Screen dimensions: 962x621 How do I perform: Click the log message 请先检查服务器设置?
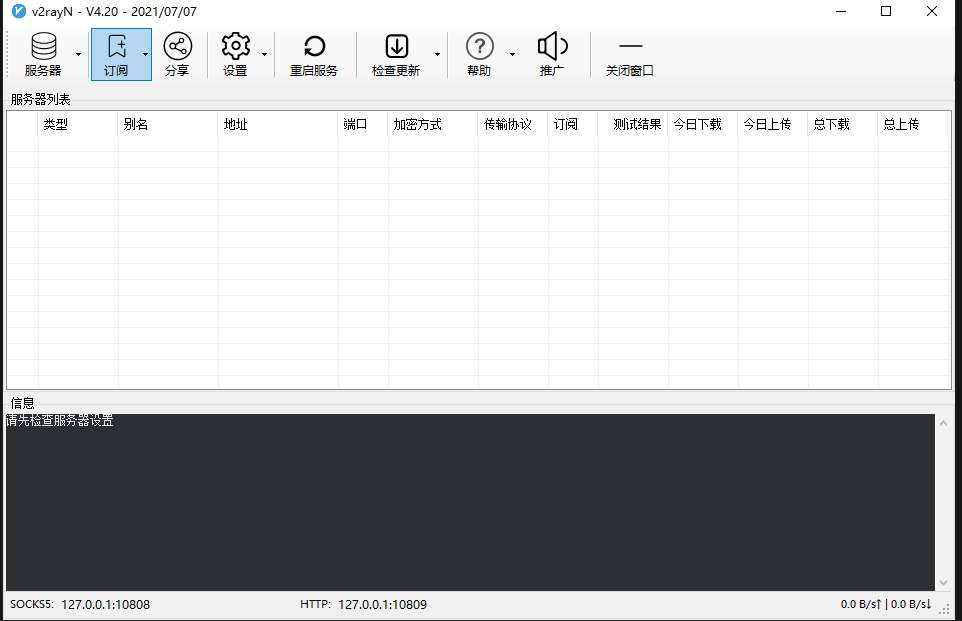point(60,420)
